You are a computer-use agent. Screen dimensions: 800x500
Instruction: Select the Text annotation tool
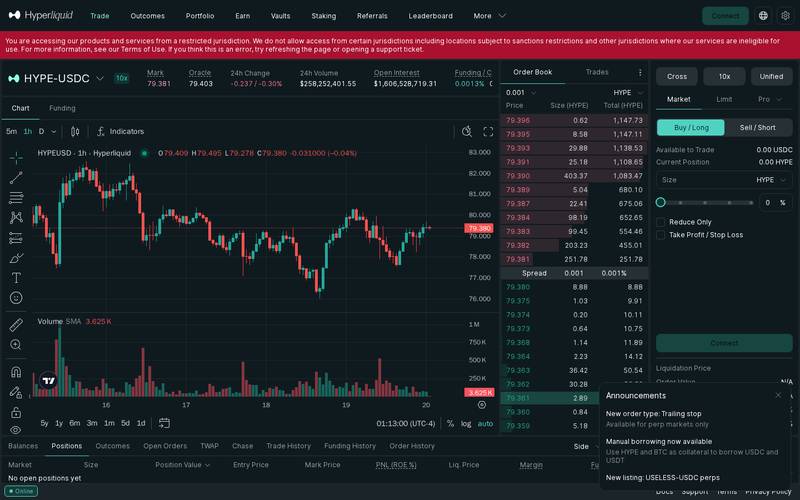[16, 278]
